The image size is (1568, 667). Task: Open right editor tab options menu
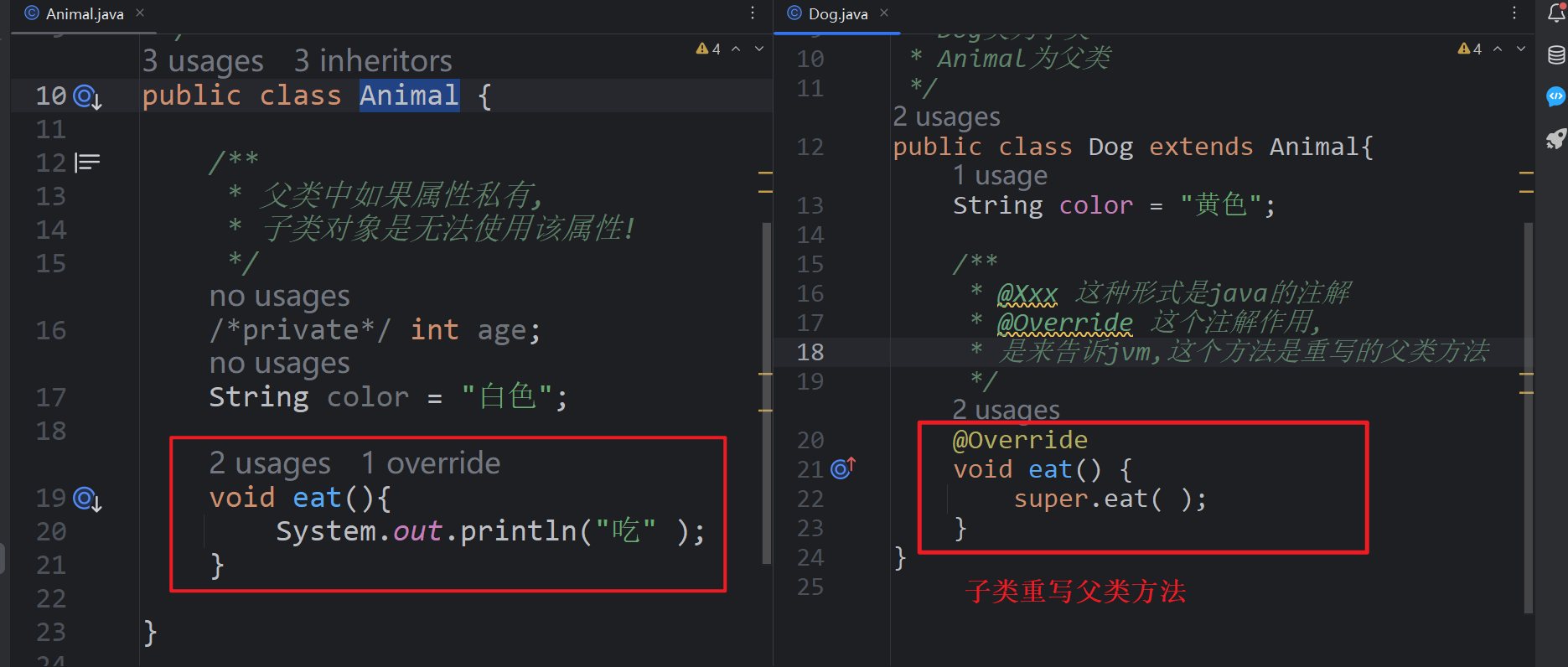pos(1514,13)
